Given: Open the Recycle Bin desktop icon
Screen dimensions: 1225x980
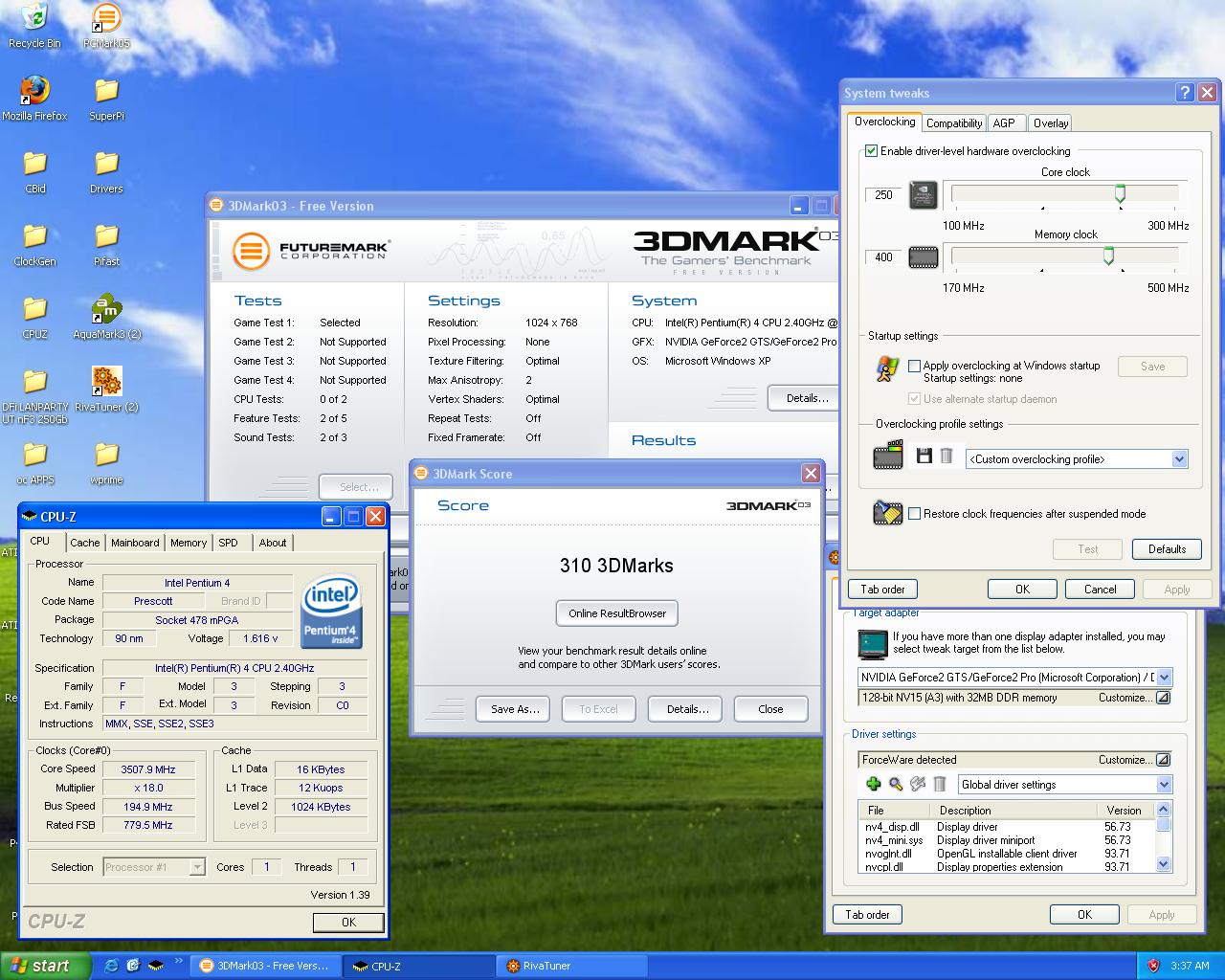Looking at the screenshot, I should 34,26.
